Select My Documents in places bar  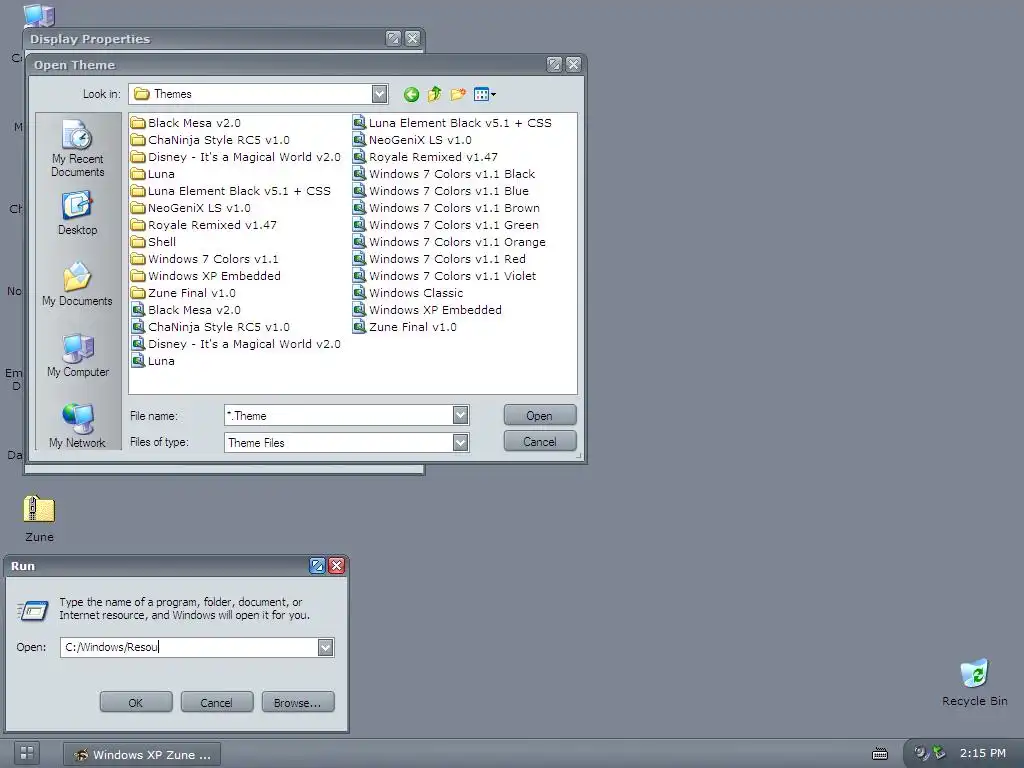[x=77, y=284]
